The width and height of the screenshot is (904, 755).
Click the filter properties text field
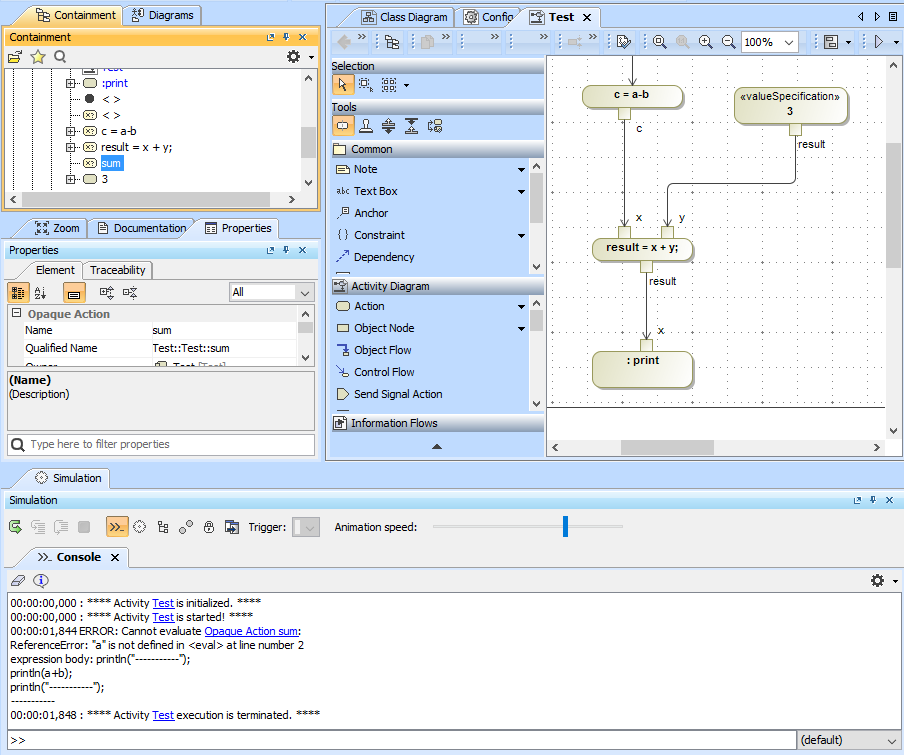[160, 444]
